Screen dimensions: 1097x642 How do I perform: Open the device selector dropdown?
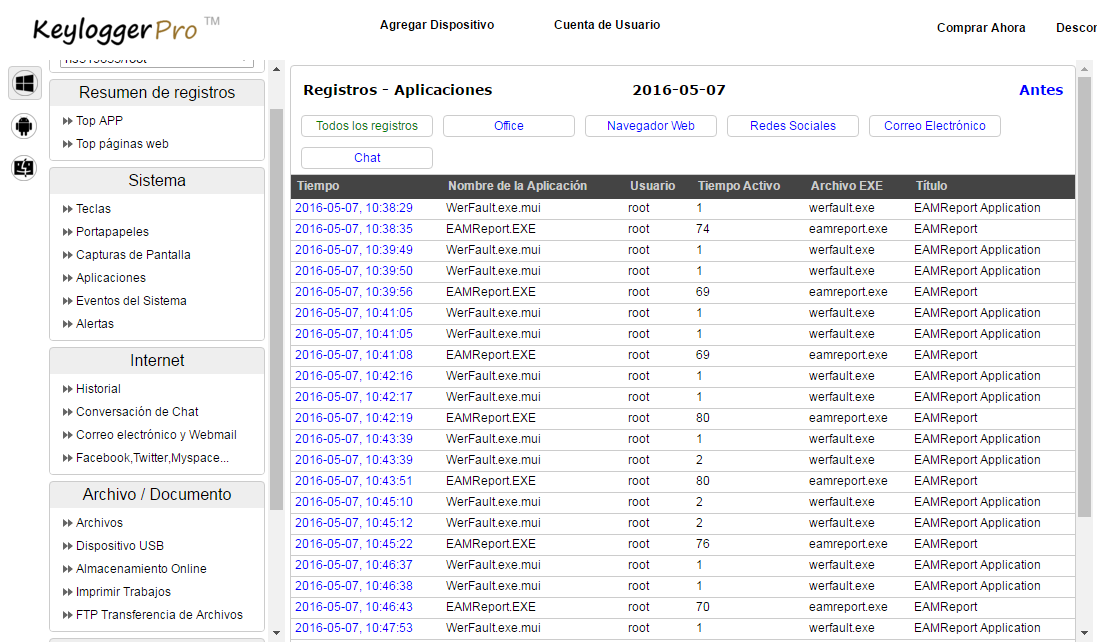point(157,62)
